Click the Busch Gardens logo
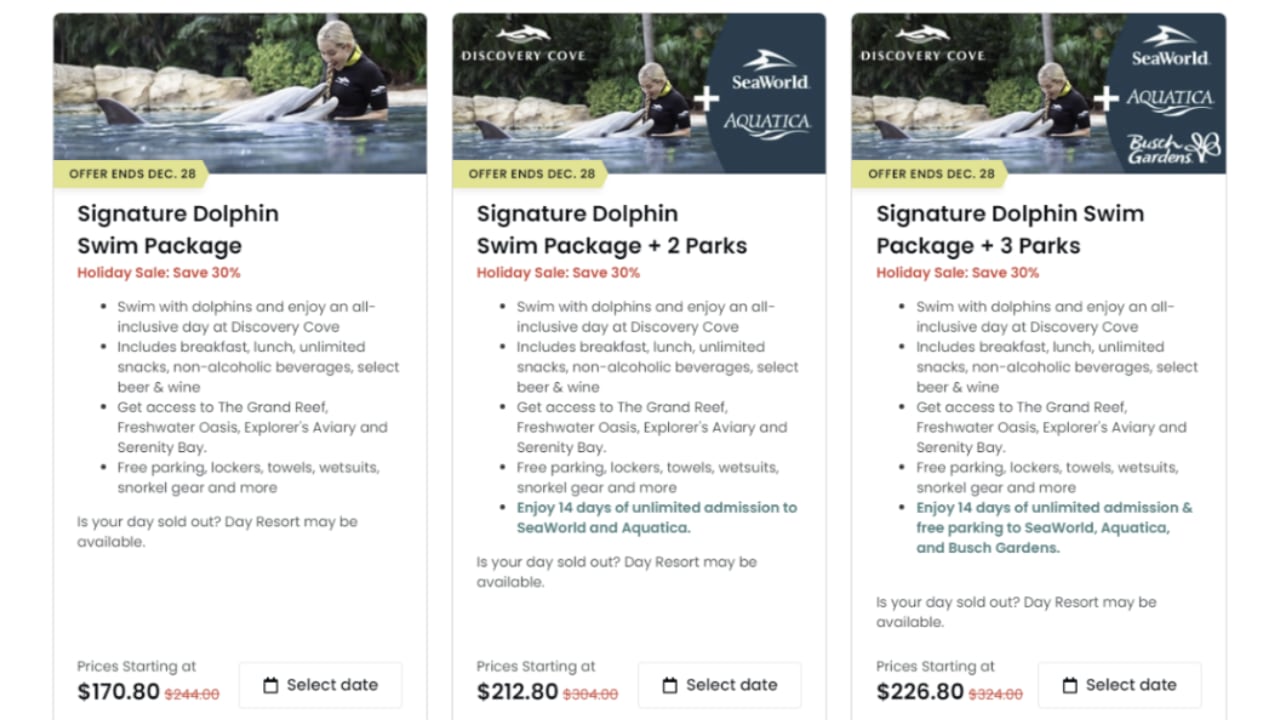Screen dimensions: 1280x720 (1174, 148)
